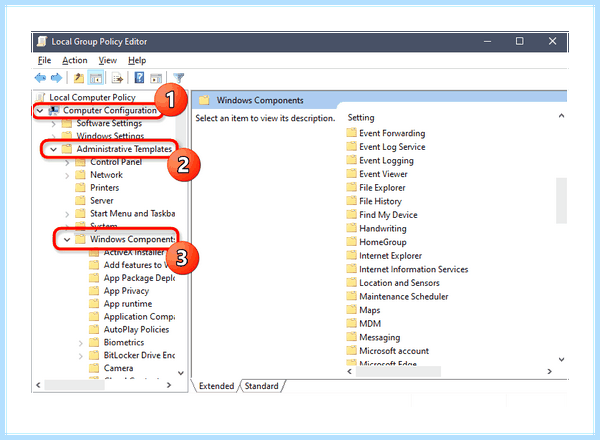Viewport: 600px width, 440px height.
Task: Expand the Start Menu and Taskbar node
Action: click(x=67, y=214)
